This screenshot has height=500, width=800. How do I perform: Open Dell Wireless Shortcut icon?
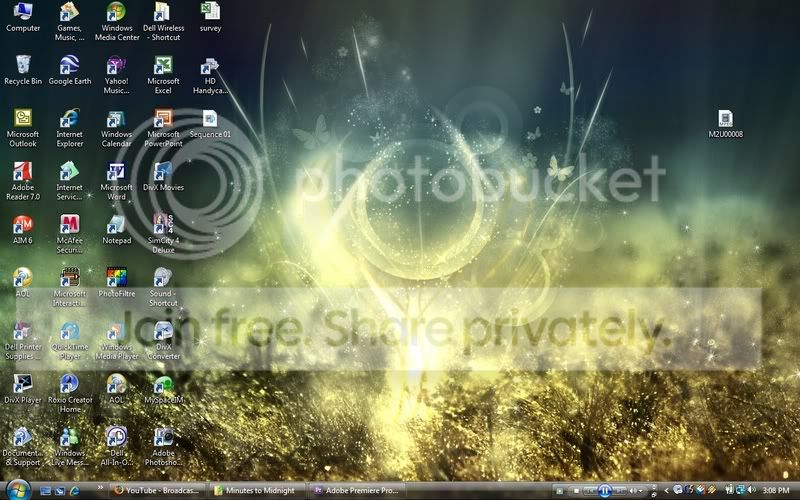163,22
